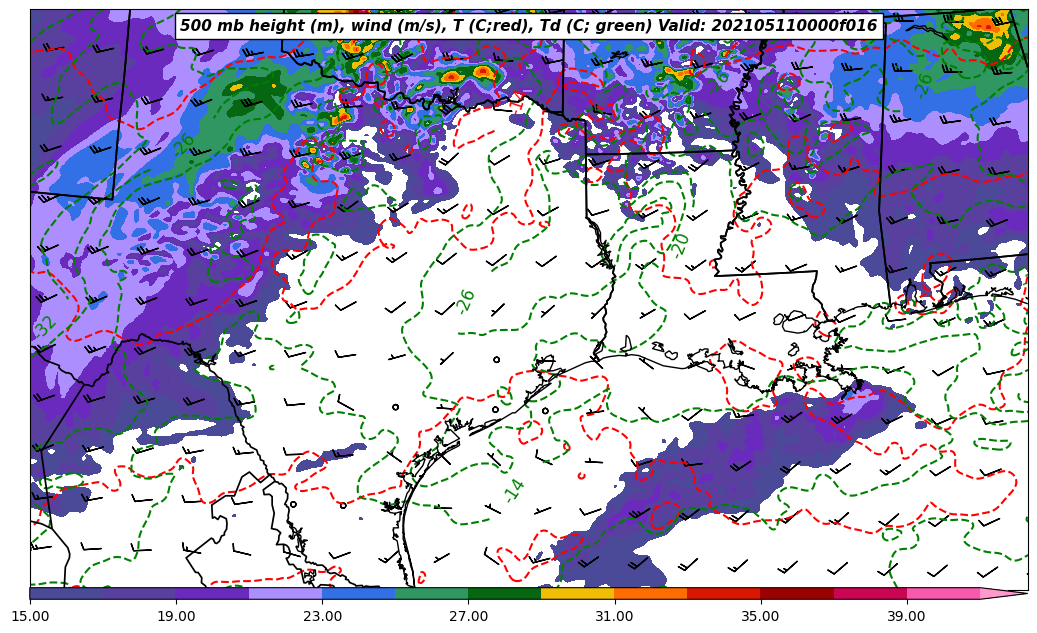This screenshot has height=633, width=1037.
Task: Click the yellow segment of the colorbar
Action: (x=577, y=593)
